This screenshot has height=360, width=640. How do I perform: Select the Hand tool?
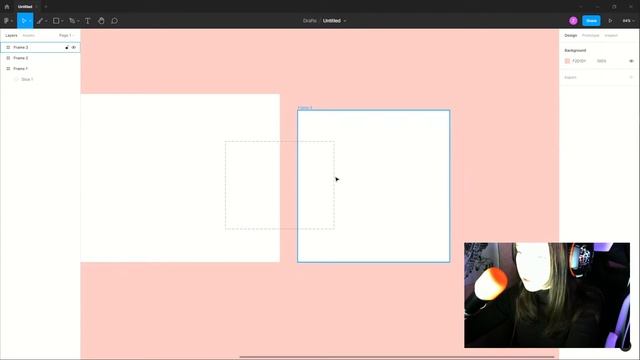101,20
